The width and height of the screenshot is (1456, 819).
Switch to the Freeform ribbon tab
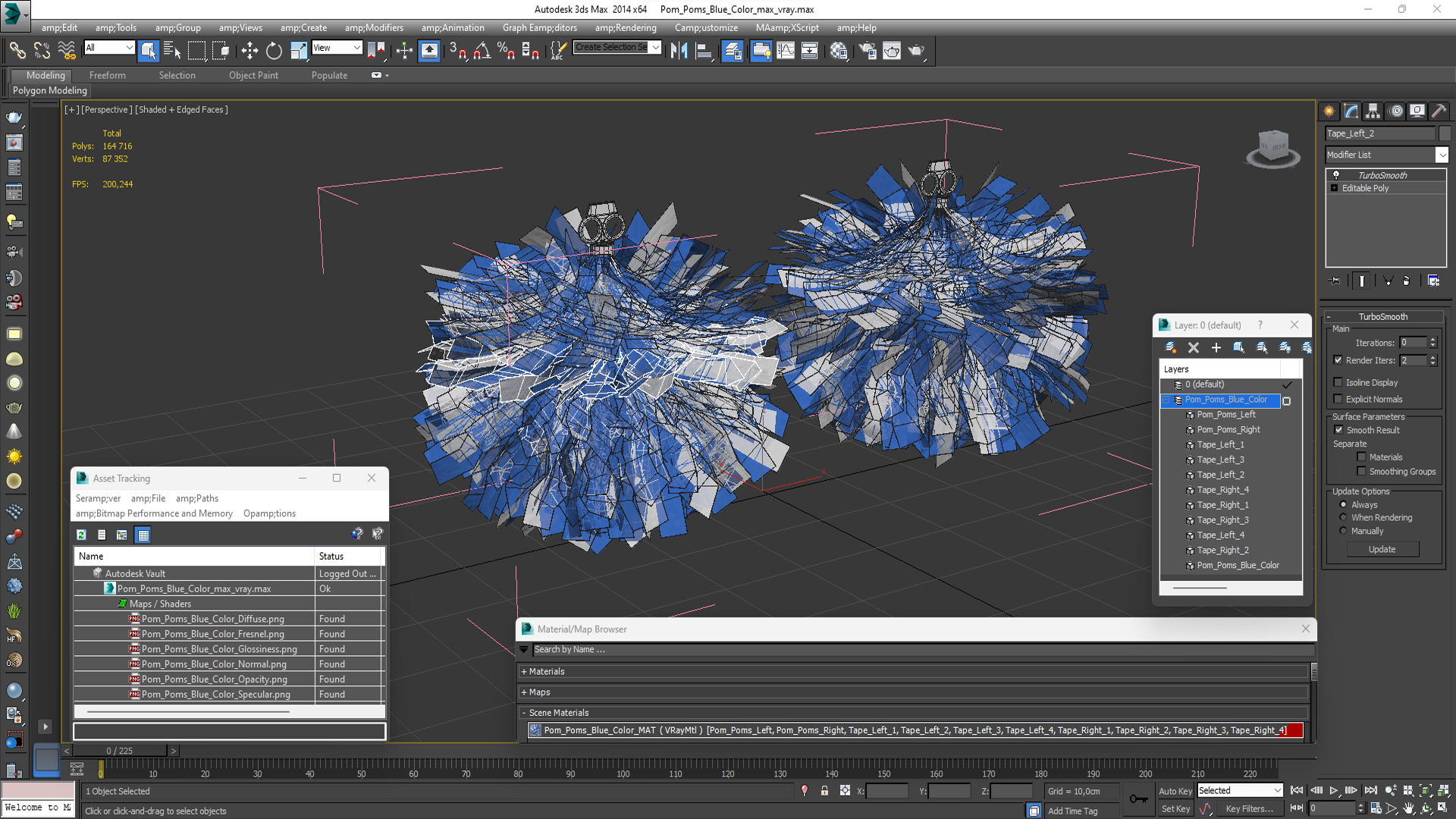107,75
